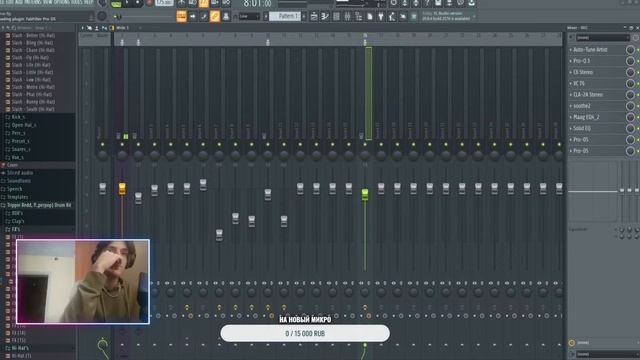Expand the Clap's folder
Screen dimensions: 640x360
(18, 221)
